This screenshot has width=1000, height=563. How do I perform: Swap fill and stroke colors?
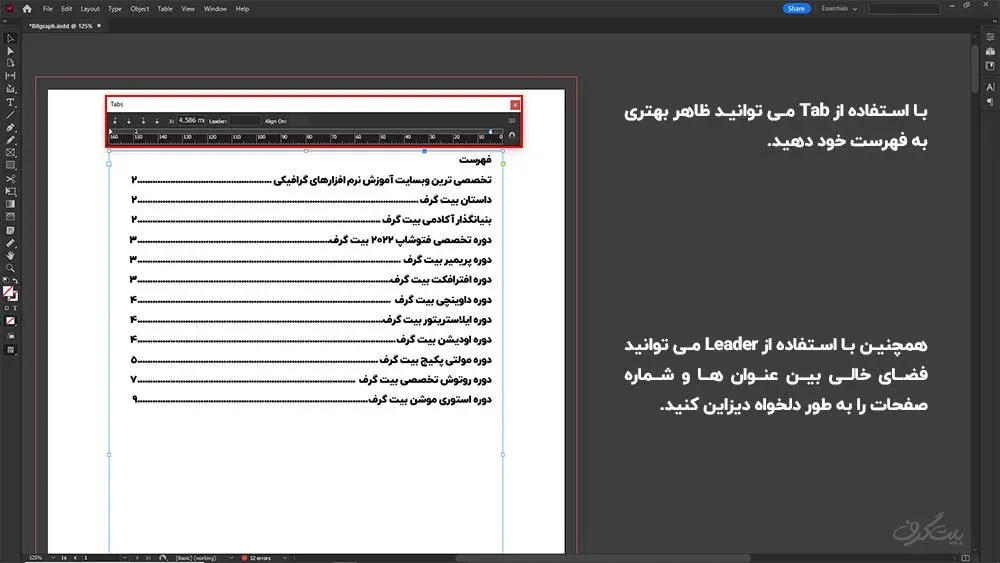pyautogui.click(x=15, y=281)
